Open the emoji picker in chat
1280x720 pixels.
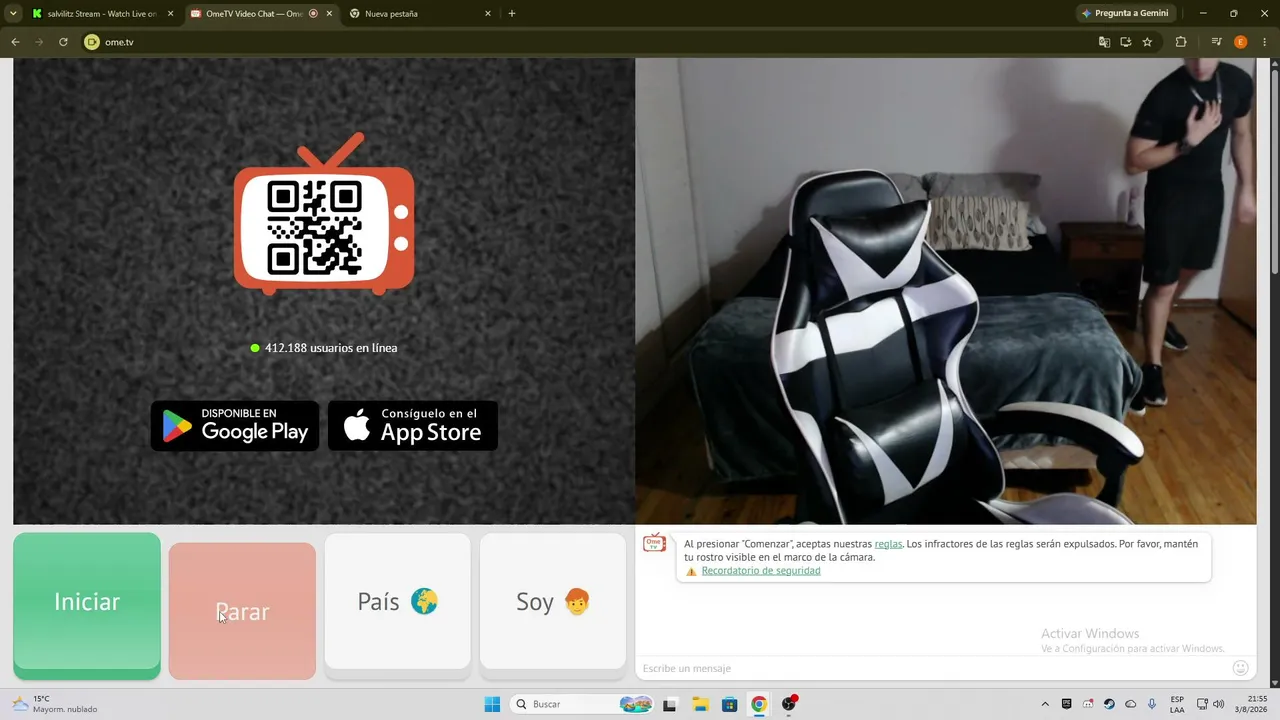(x=1241, y=668)
